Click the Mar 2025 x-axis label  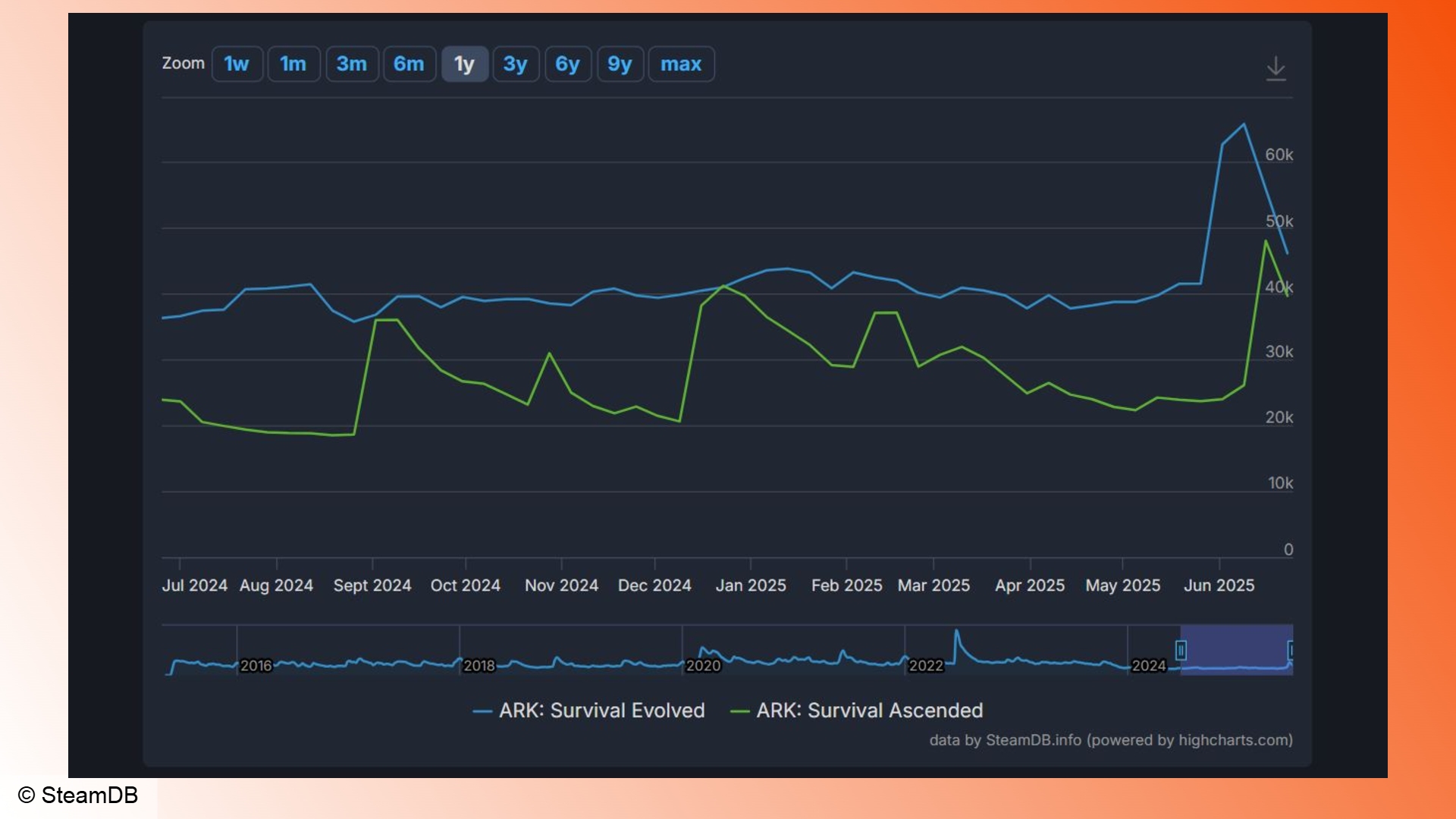click(934, 585)
